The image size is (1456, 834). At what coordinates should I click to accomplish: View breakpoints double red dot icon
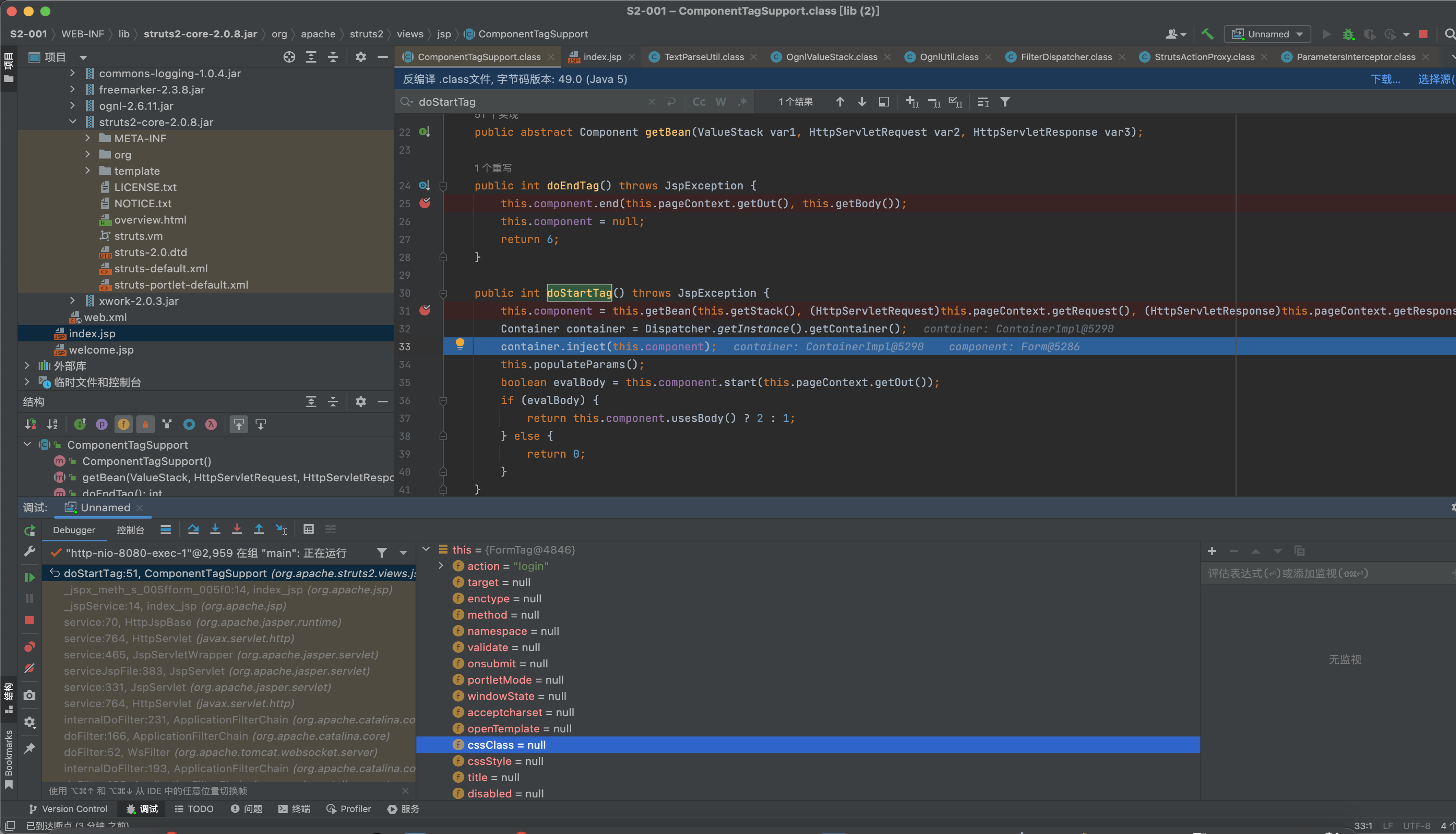pos(30,647)
